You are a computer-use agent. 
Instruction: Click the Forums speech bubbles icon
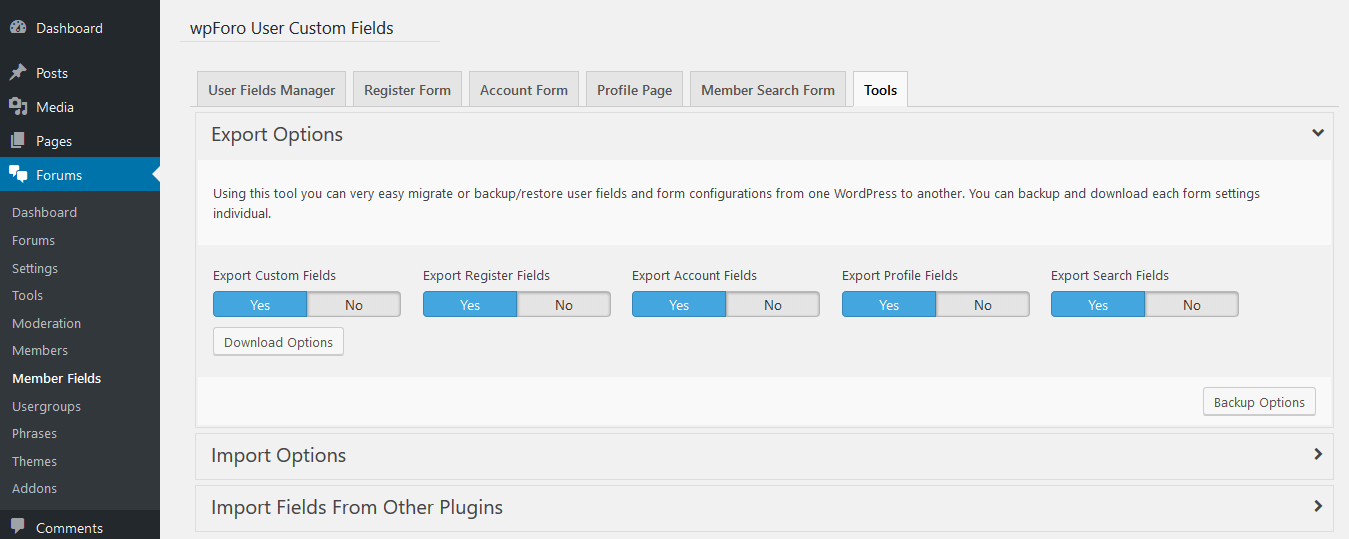tap(18, 175)
